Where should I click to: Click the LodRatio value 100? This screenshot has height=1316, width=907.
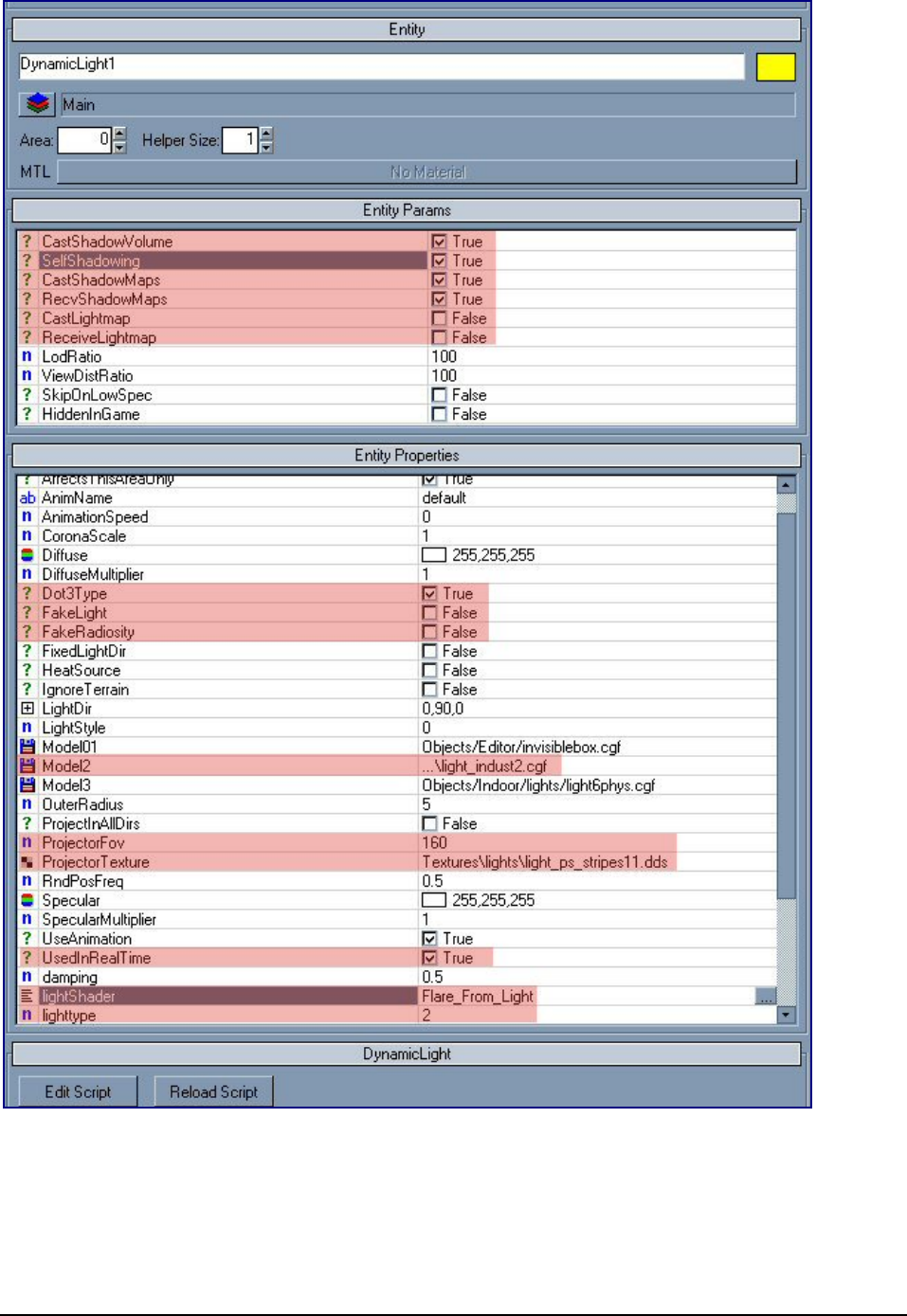tap(444, 356)
